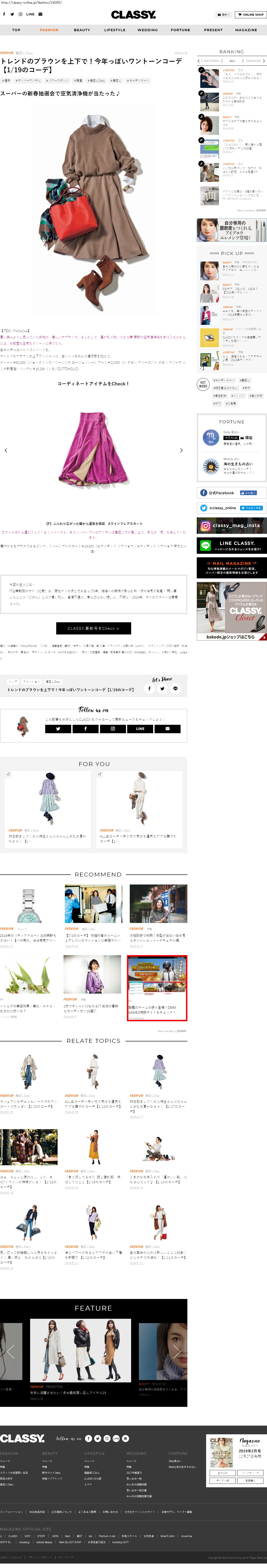This screenshot has height=1568, width=267.
Task: Show the previous coordinate item with left chevron
Action: pos(6,450)
